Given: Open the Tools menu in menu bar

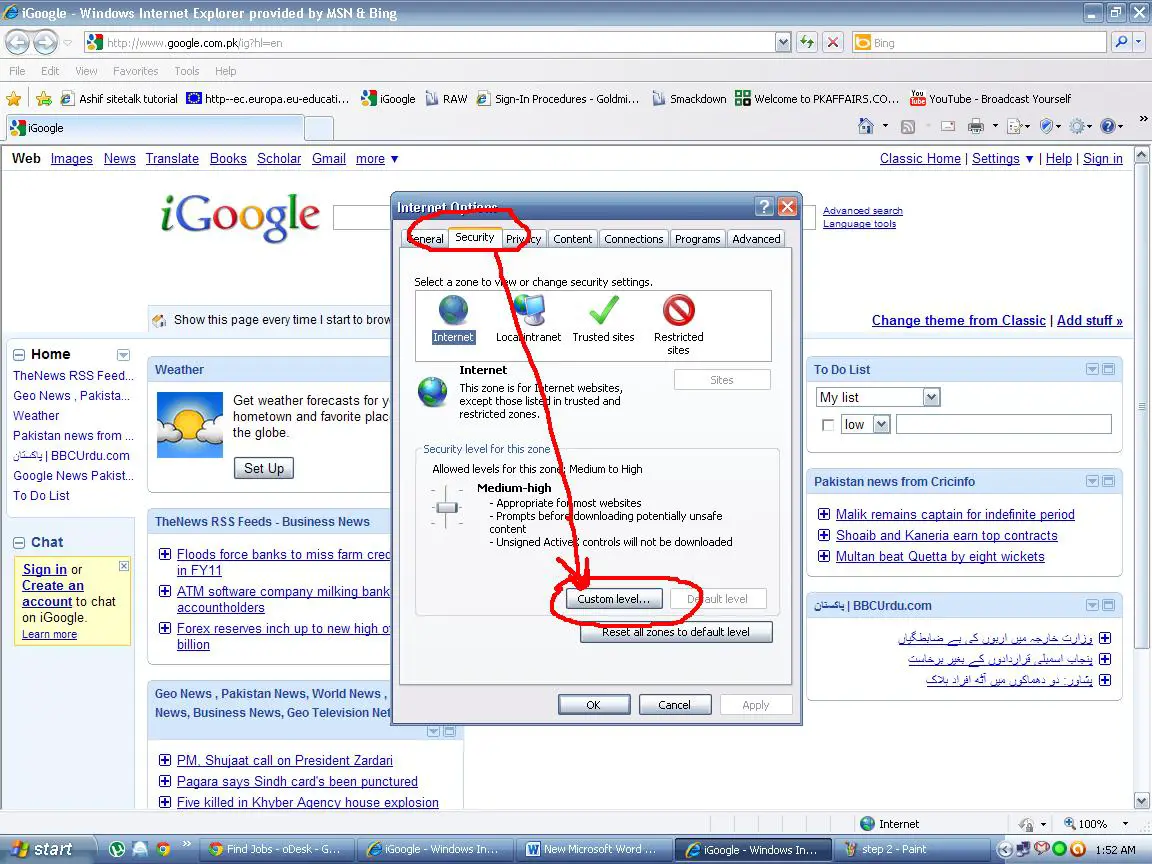Looking at the screenshot, I should tap(187, 71).
